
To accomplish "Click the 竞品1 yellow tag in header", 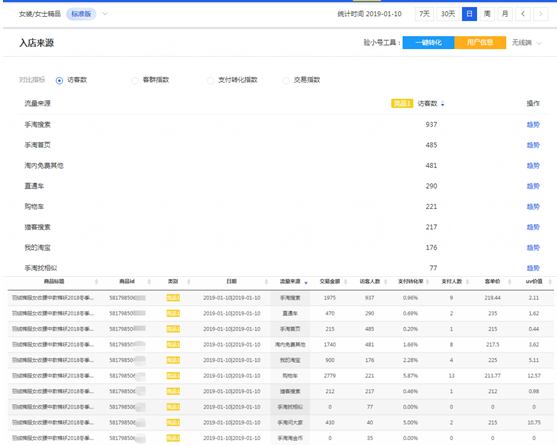I will point(402,103).
